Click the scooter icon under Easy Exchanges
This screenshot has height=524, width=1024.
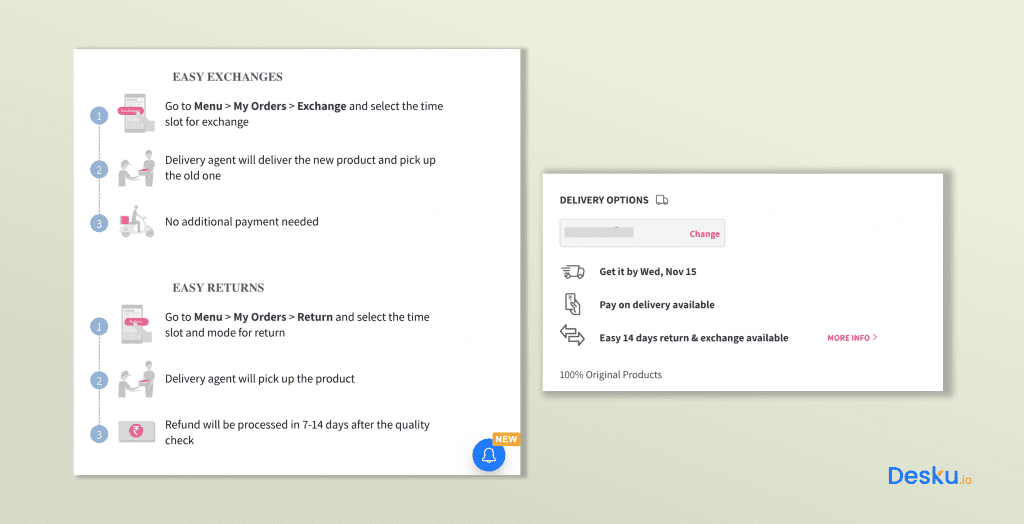pos(136,222)
